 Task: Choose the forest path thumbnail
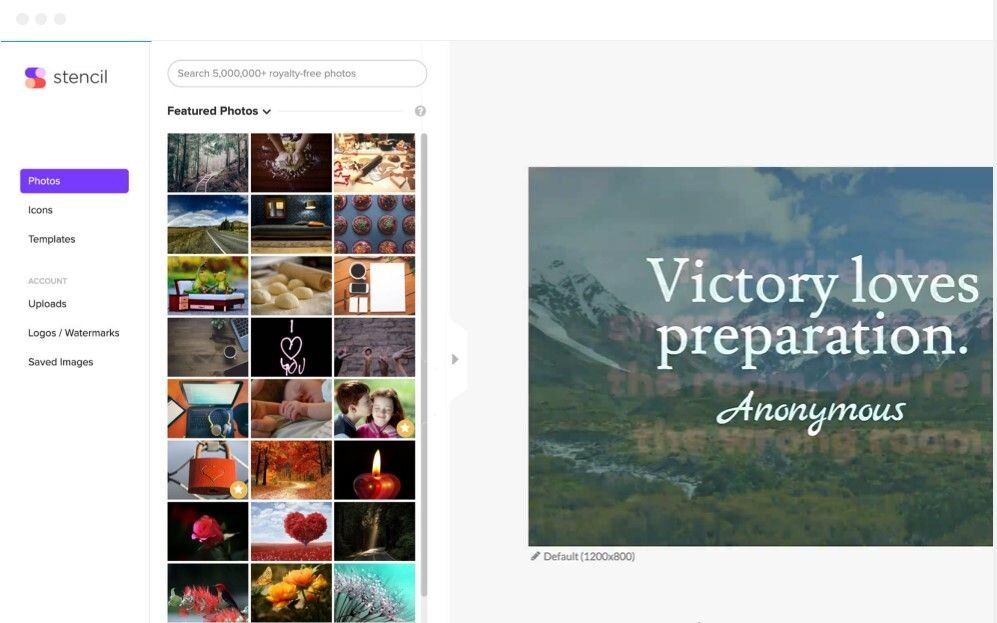tap(208, 163)
